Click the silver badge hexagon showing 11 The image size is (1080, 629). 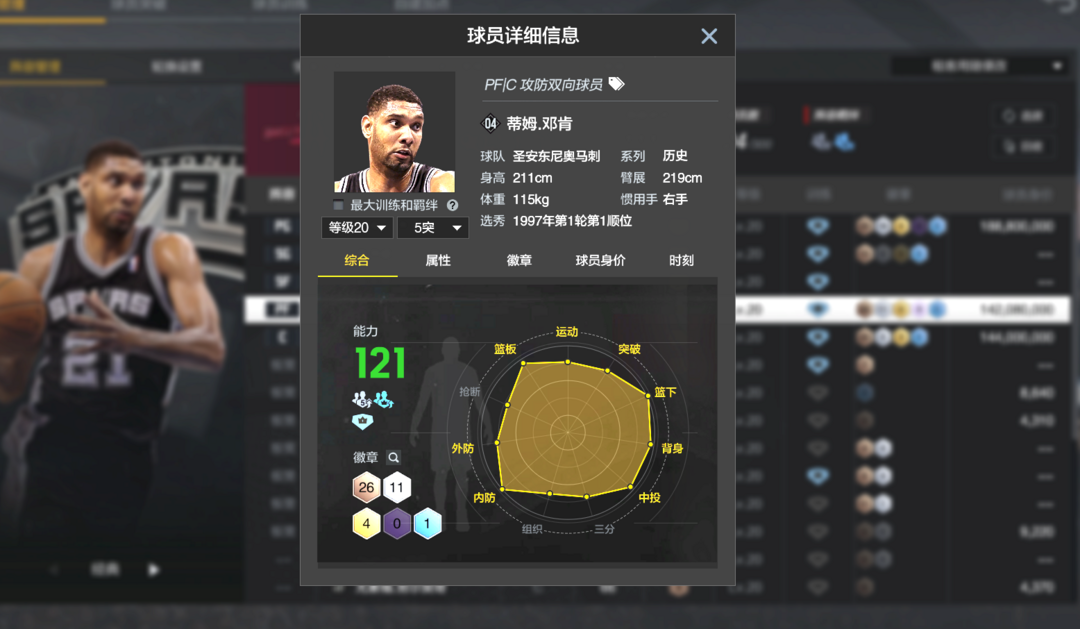click(397, 487)
